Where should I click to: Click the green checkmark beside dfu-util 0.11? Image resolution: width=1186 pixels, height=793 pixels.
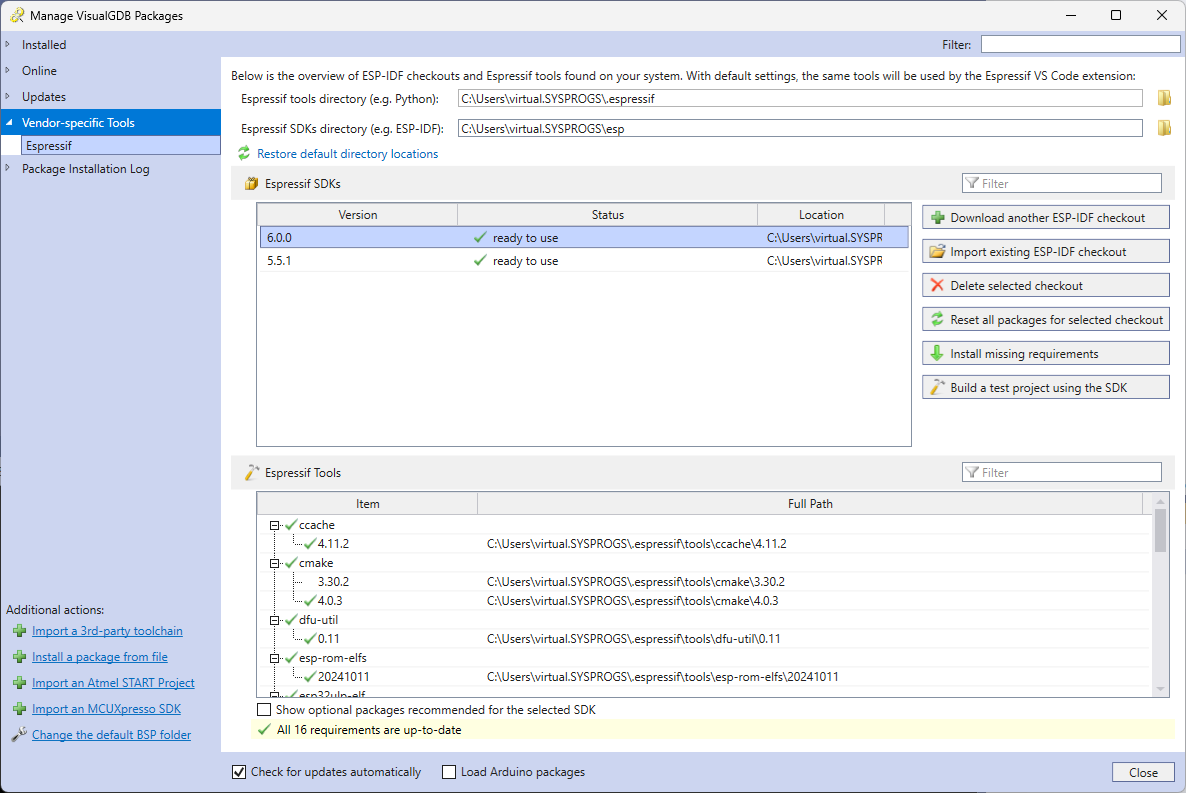click(x=309, y=639)
